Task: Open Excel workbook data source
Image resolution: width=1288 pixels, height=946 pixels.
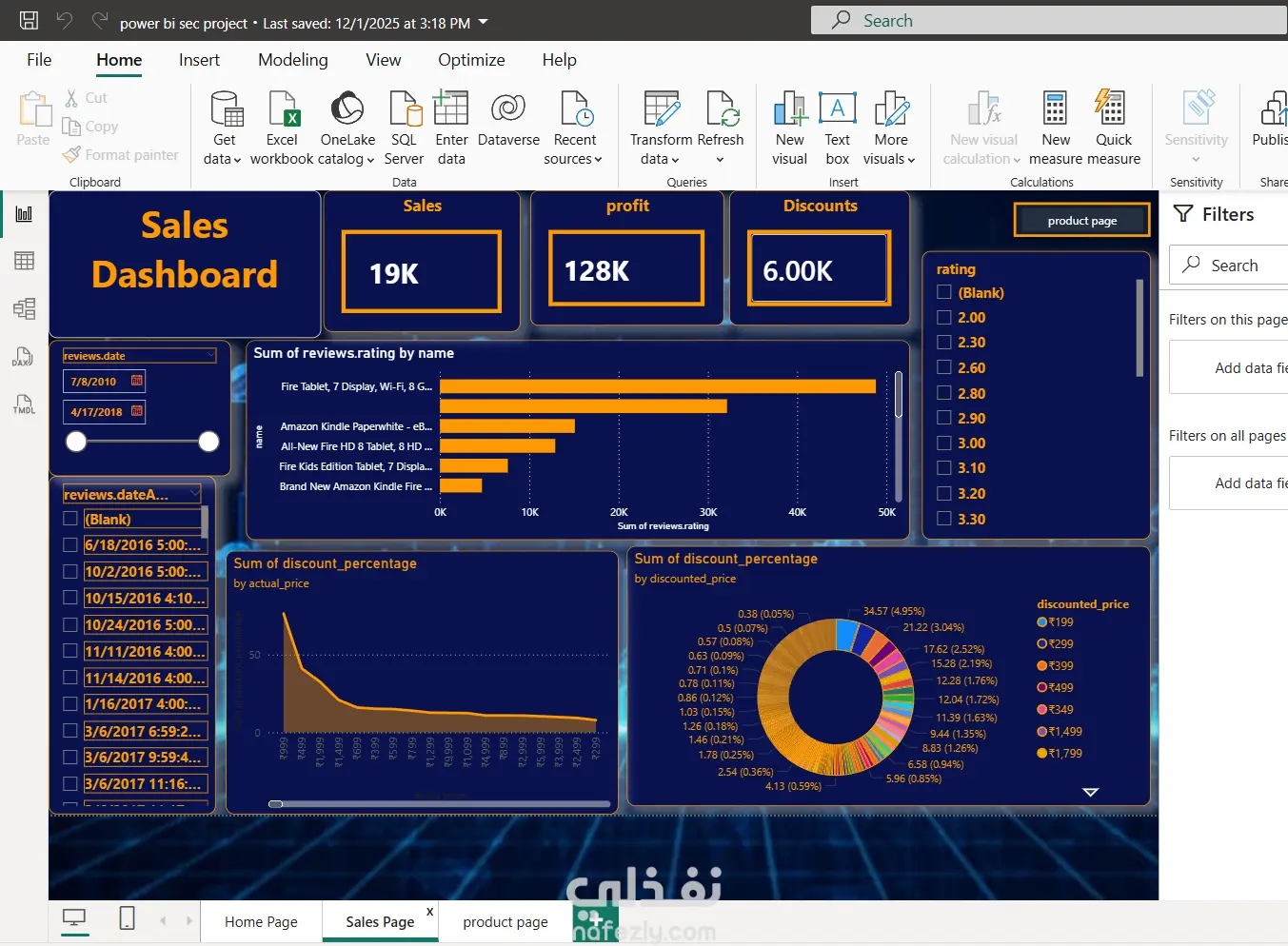Action: pyautogui.click(x=282, y=128)
